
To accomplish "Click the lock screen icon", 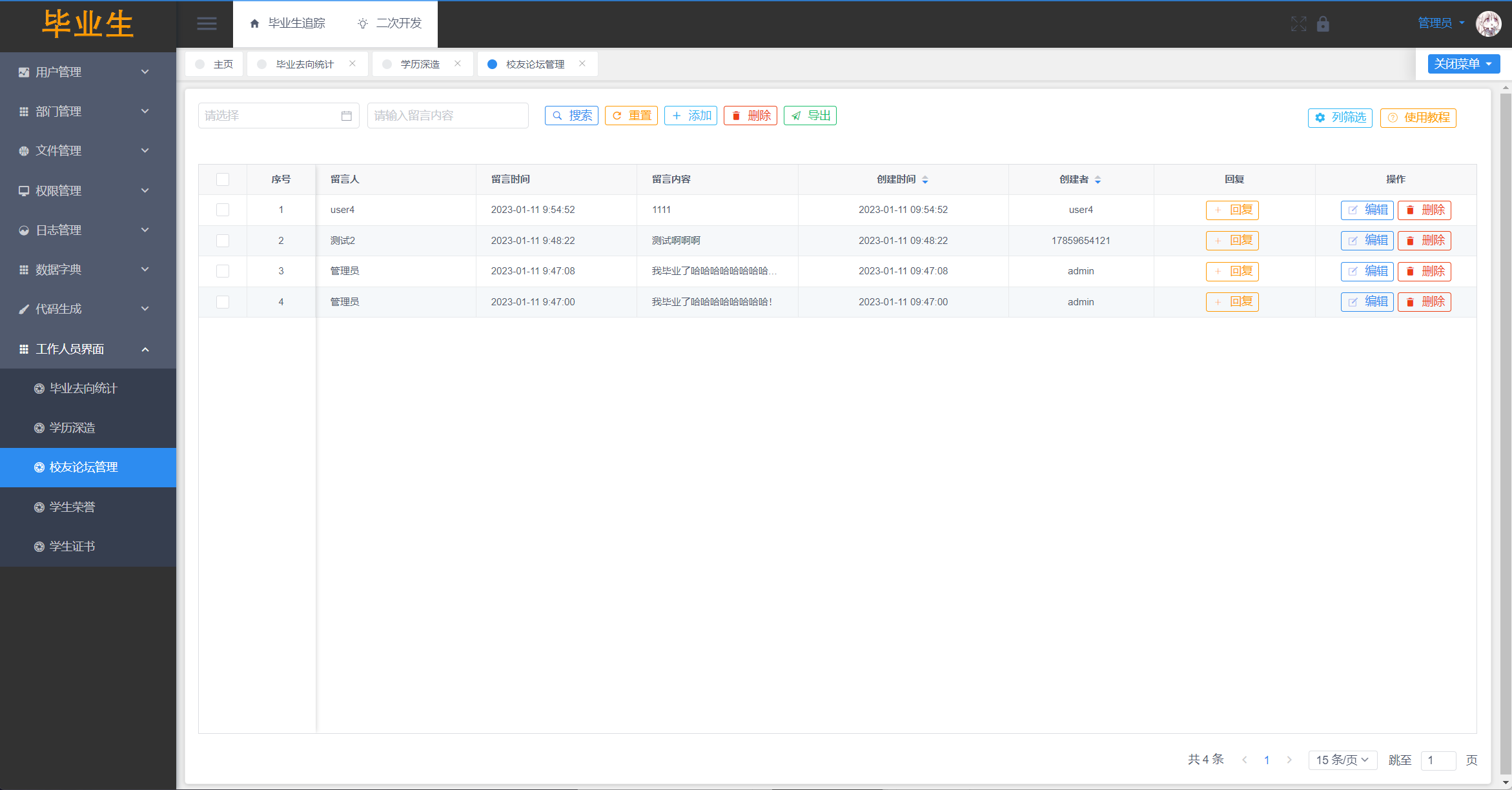I will coord(1323,24).
